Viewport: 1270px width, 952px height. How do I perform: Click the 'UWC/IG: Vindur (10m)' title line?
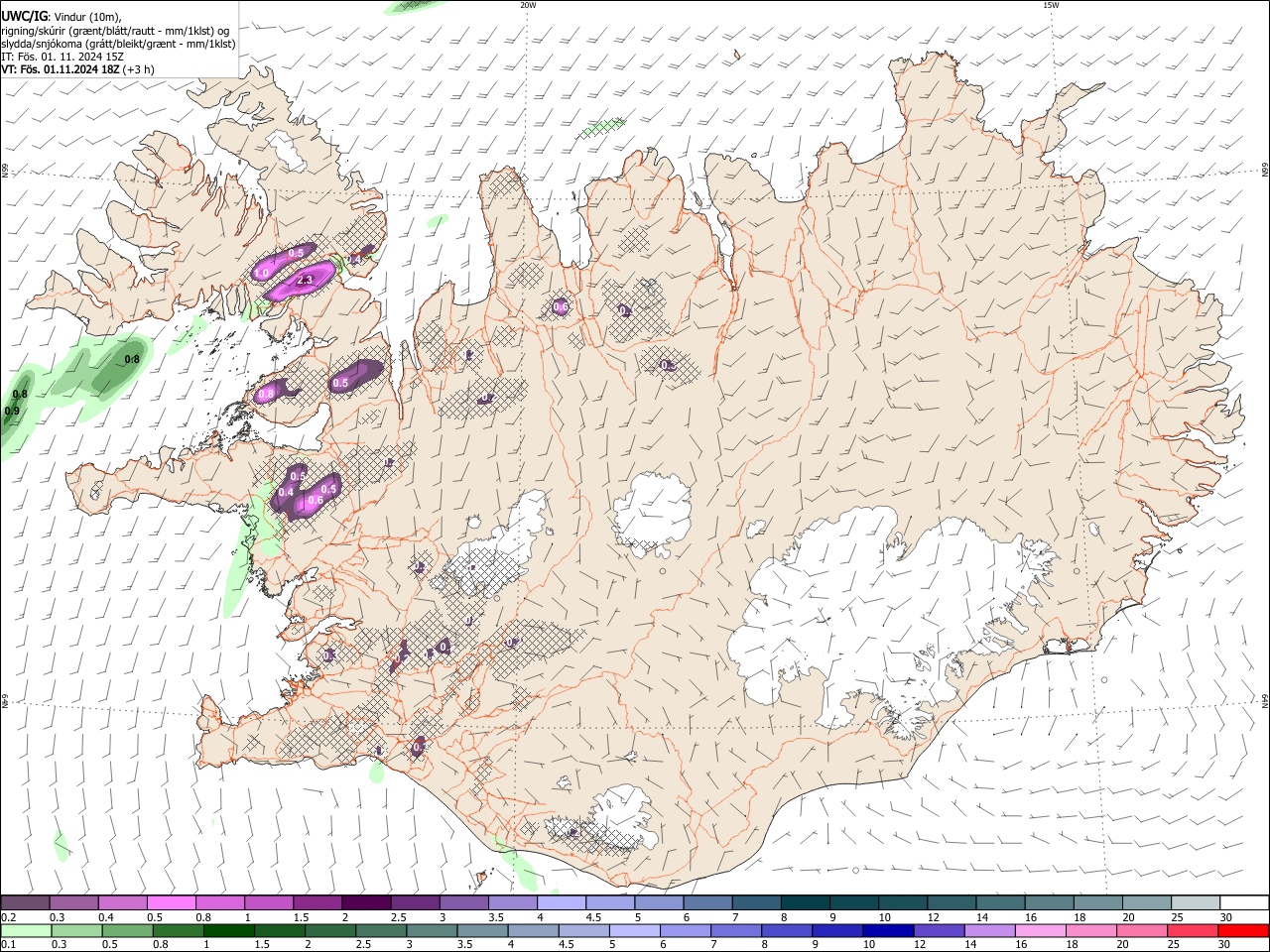coord(62,16)
